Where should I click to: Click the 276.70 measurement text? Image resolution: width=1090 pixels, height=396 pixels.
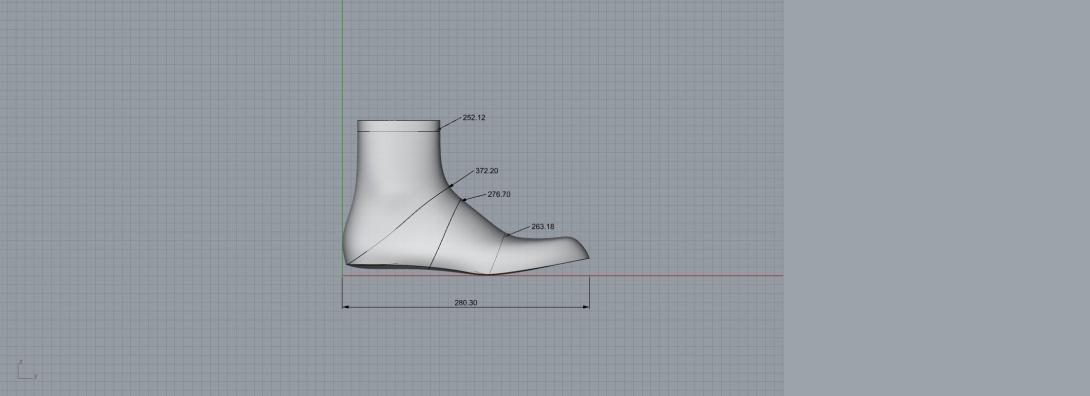[498, 194]
